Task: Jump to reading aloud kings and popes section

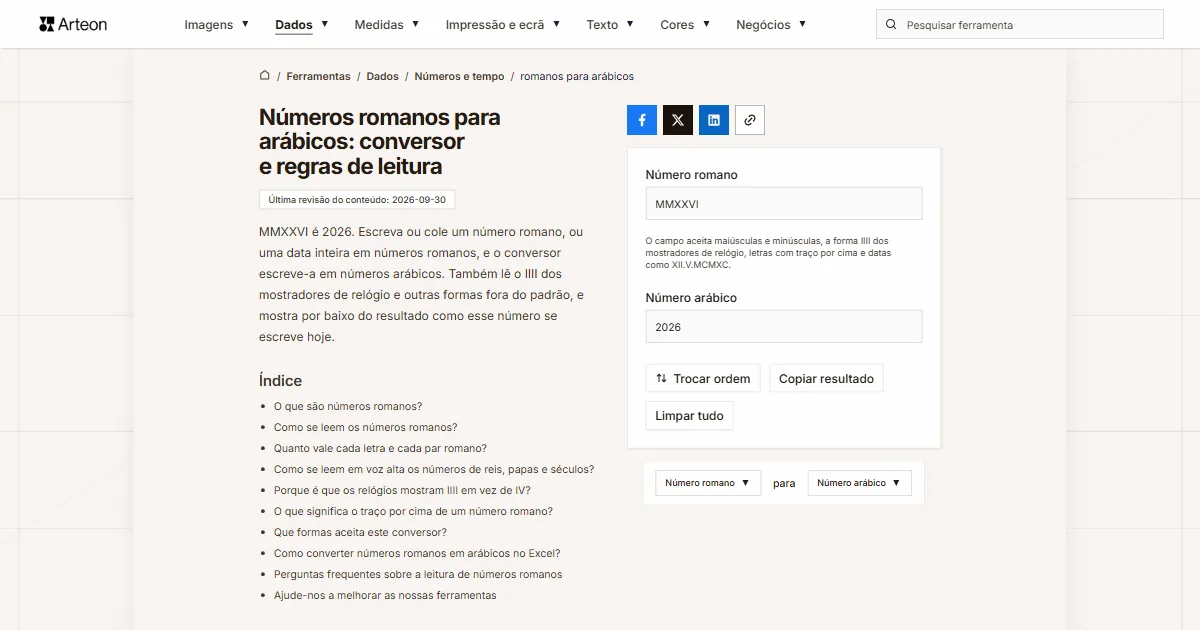Action: pyautogui.click(x=434, y=469)
